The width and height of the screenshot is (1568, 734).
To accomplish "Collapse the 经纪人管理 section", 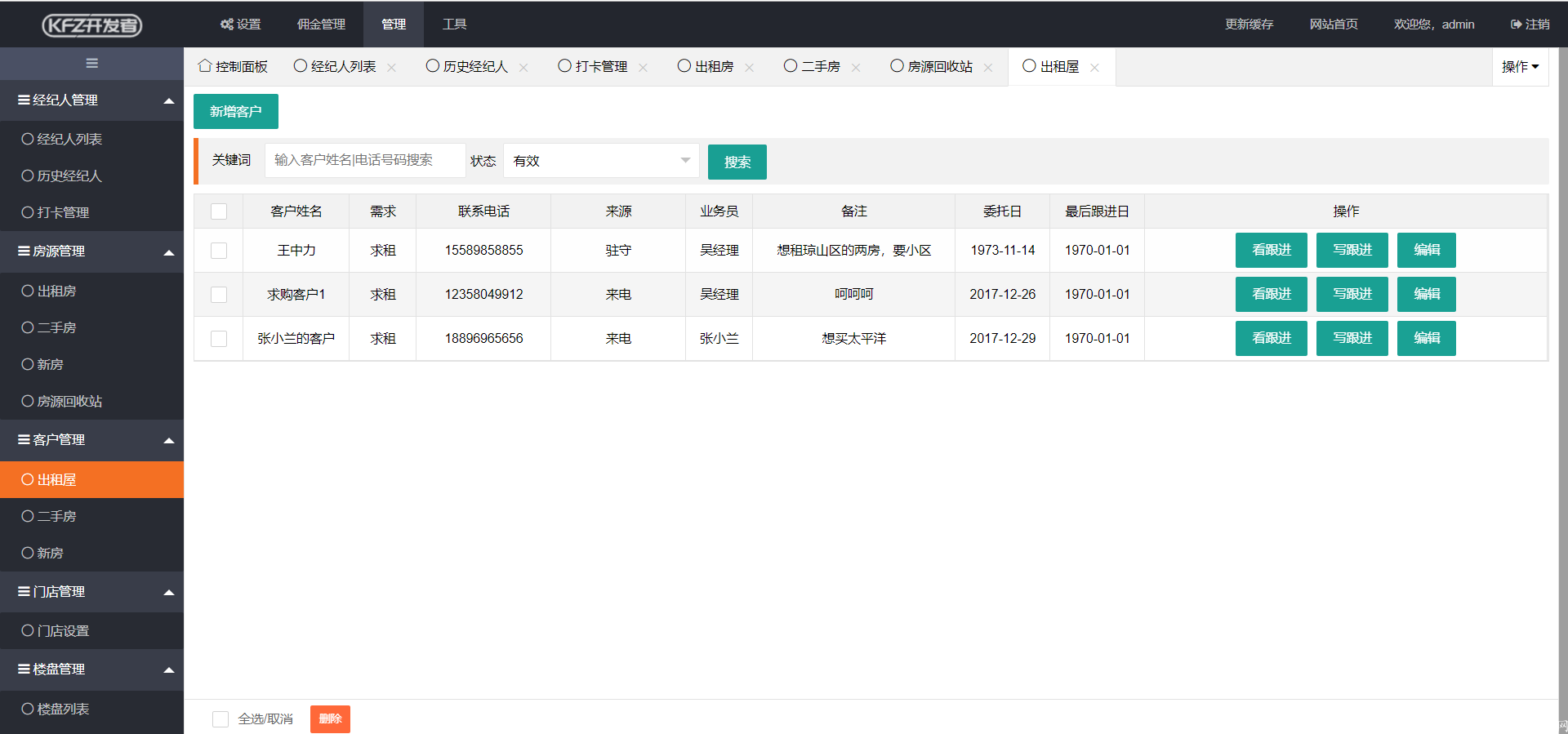I will point(91,100).
